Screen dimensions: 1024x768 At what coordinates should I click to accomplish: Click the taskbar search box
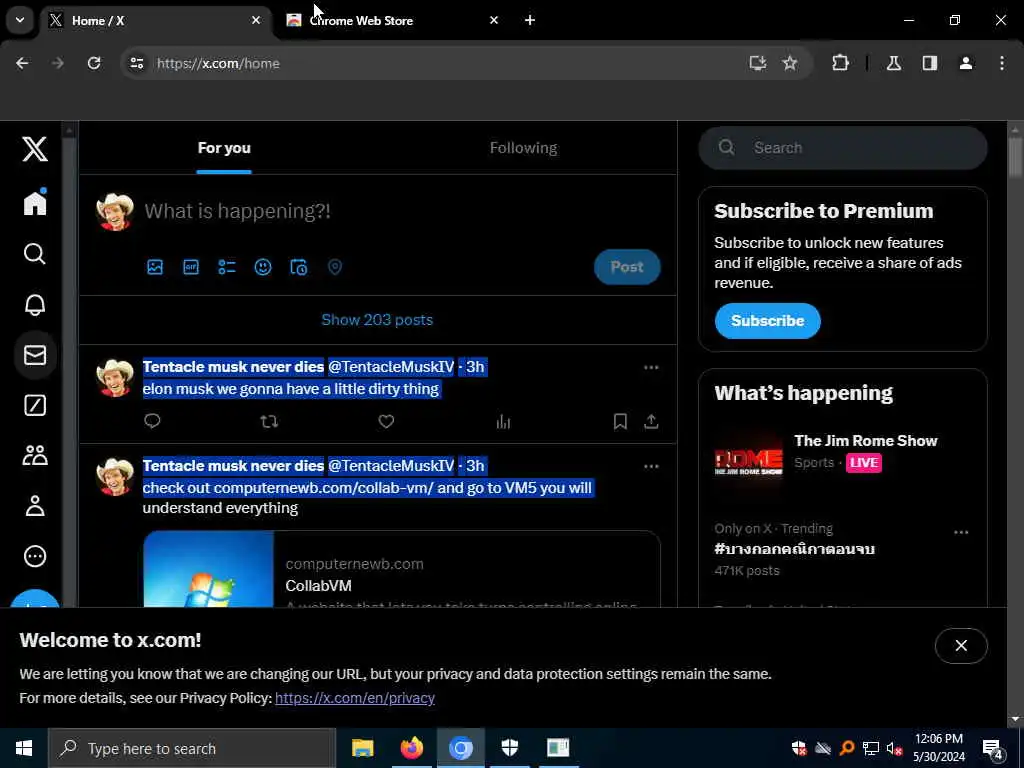[192, 748]
